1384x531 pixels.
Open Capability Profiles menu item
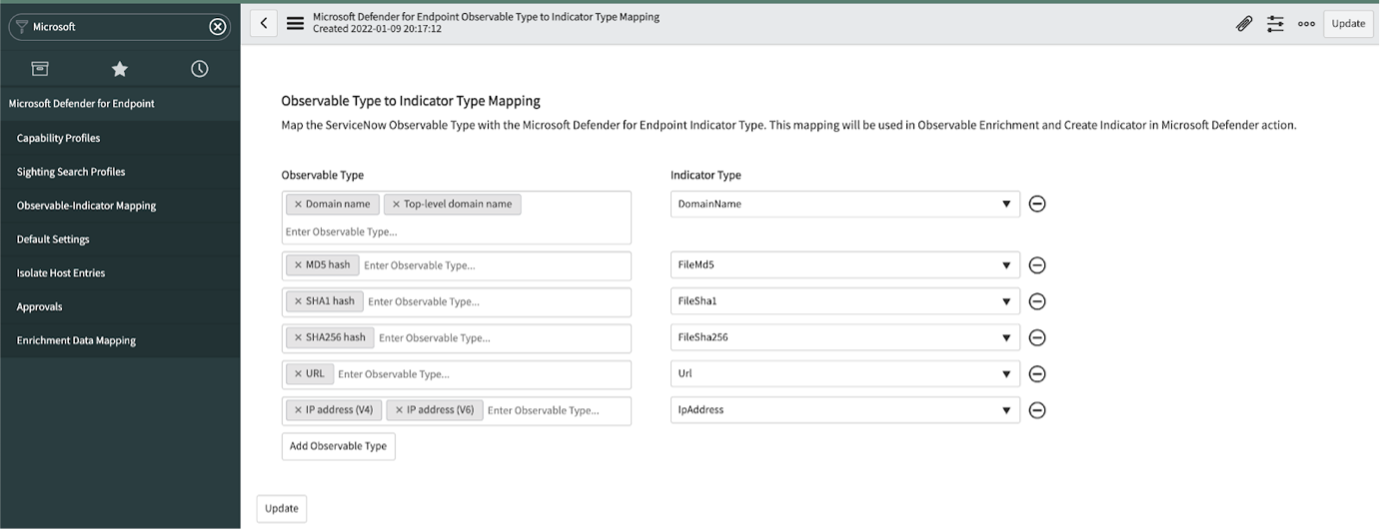120,138
